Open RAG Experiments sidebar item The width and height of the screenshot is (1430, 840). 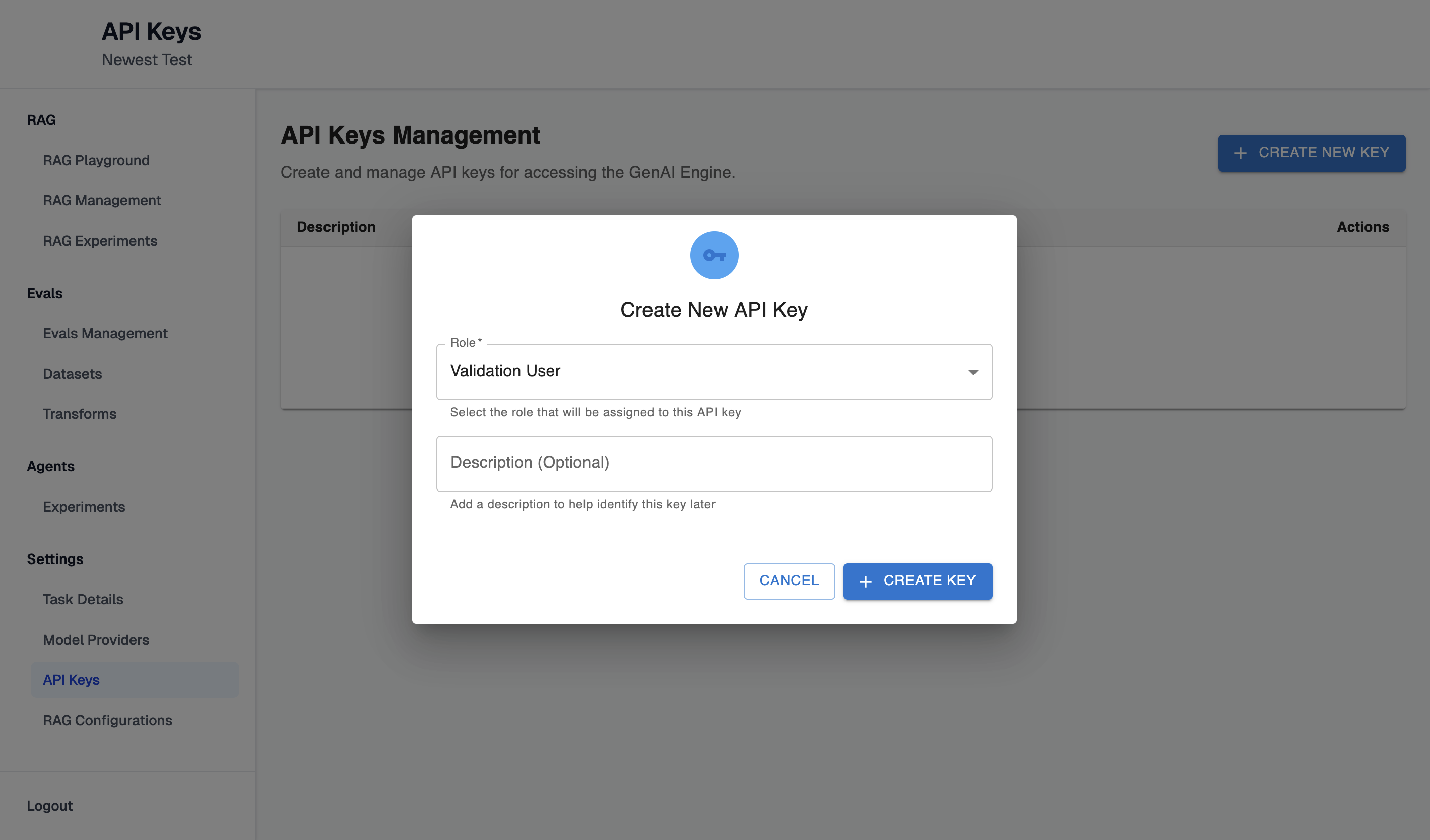click(100, 241)
